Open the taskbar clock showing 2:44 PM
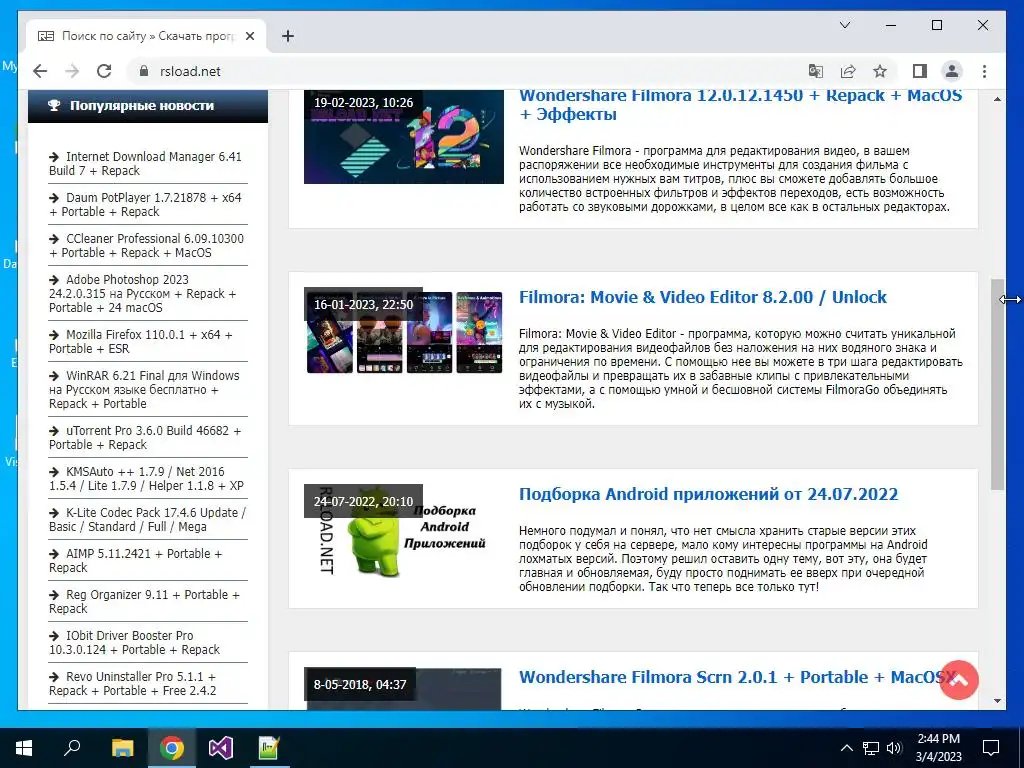This screenshot has height=768, width=1024. (938, 748)
